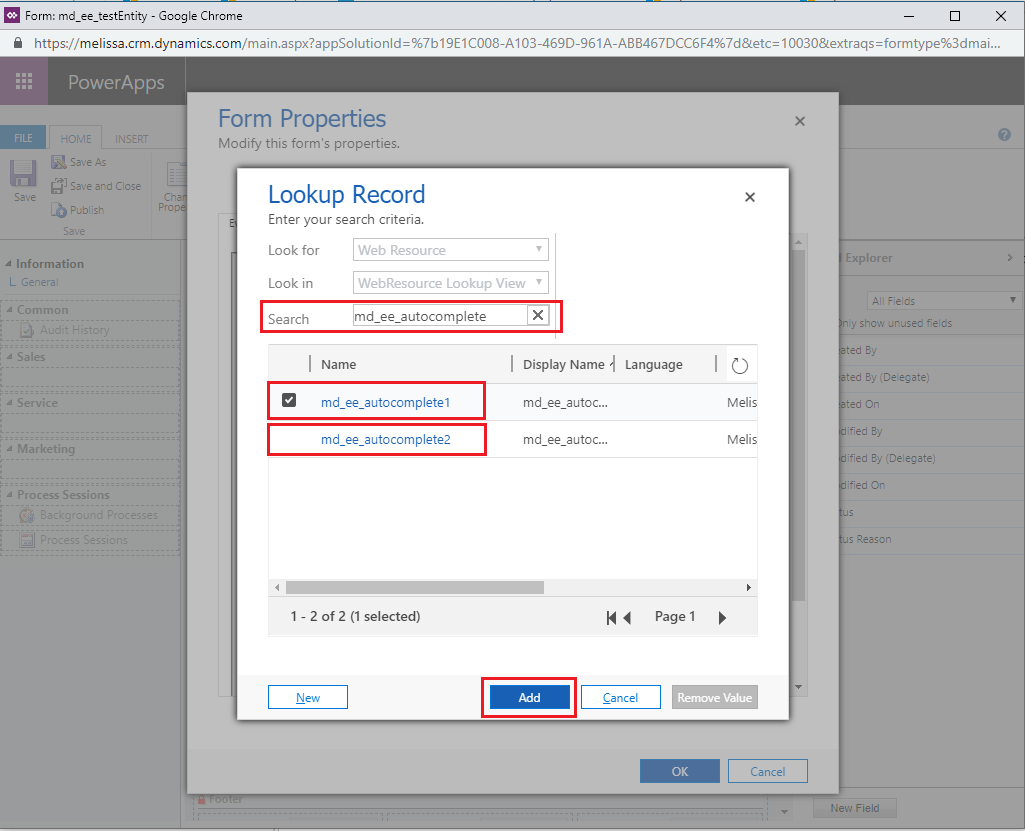Close the Form Properties dialog

click(x=799, y=121)
